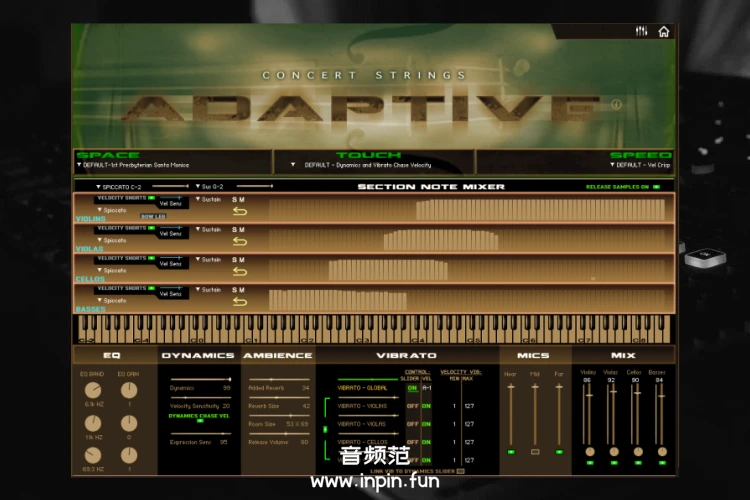750x500 pixels.
Task: Mute the Basses section with M
Action: pos(242,290)
